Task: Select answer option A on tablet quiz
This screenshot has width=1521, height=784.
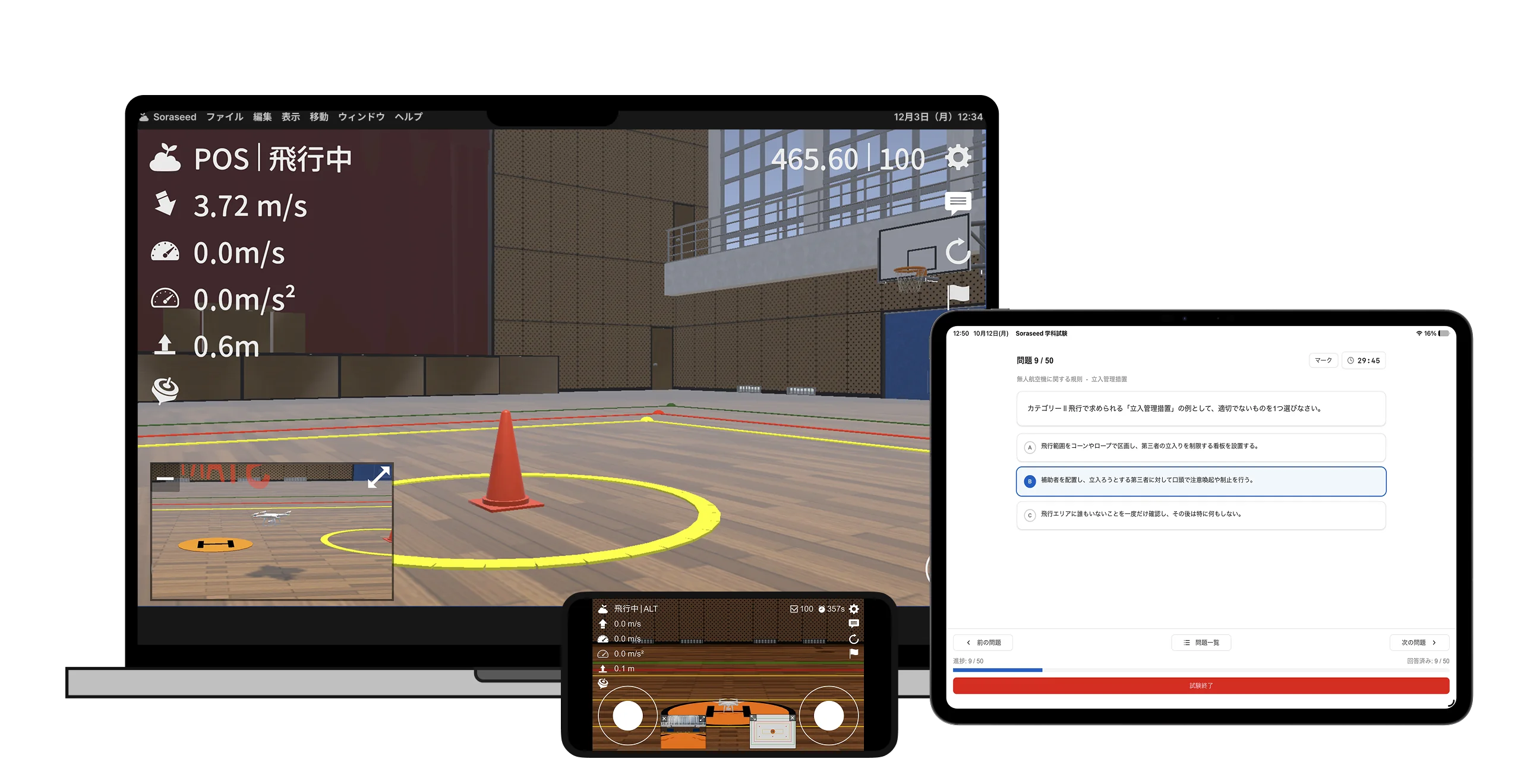Action: pyautogui.click(x=1201, y=447)
